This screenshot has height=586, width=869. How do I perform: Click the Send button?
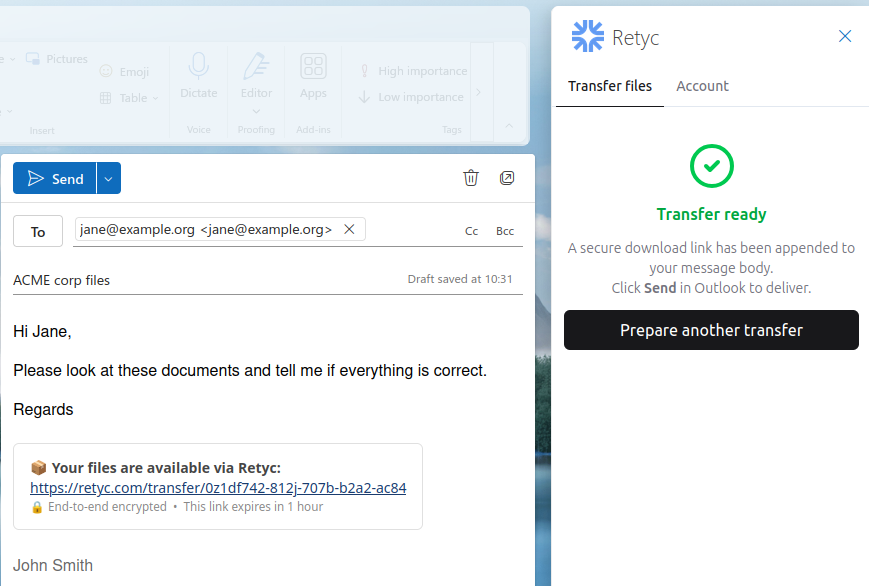point(54,179)
